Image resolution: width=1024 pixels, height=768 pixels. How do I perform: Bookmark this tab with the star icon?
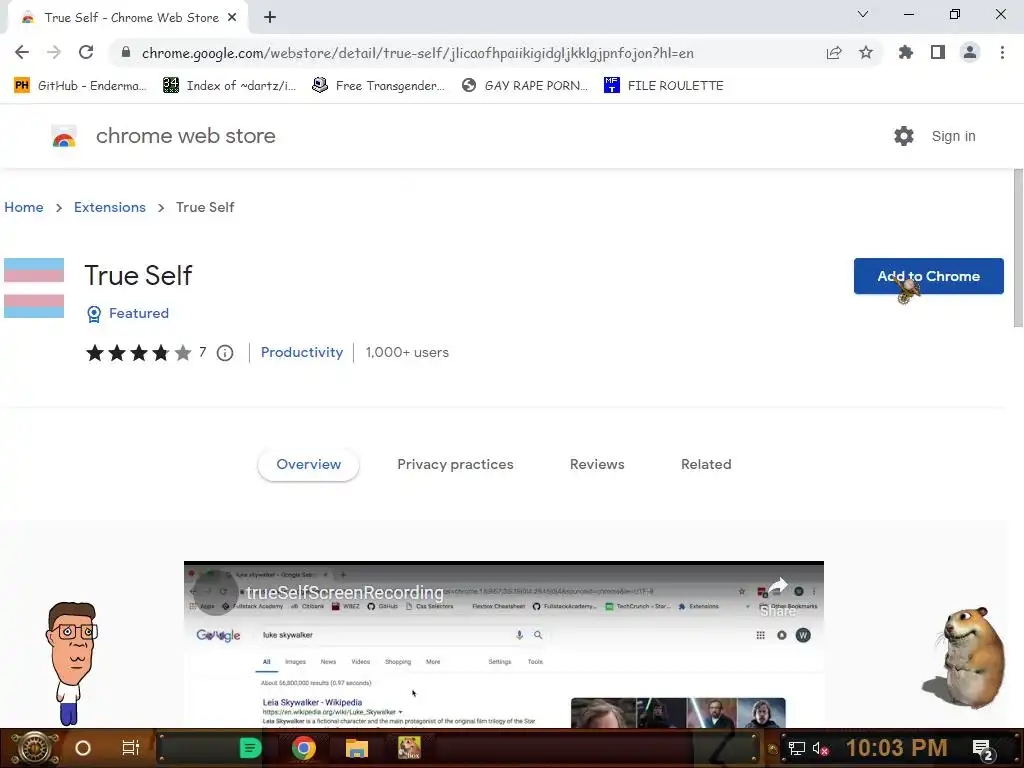[x=866, y=52]
